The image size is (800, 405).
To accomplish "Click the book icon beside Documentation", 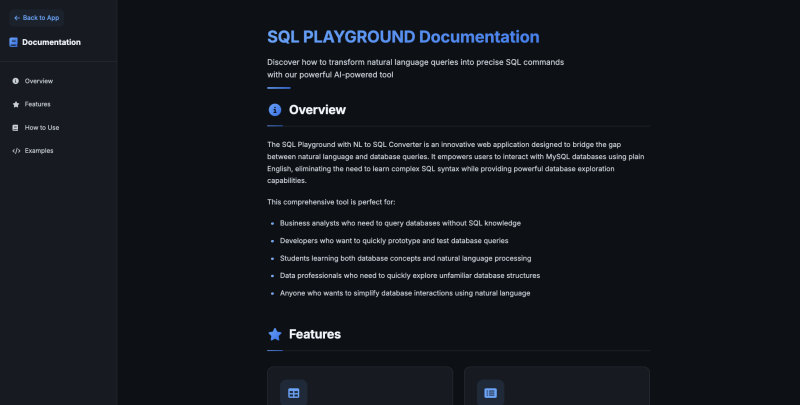I will 14,42.
